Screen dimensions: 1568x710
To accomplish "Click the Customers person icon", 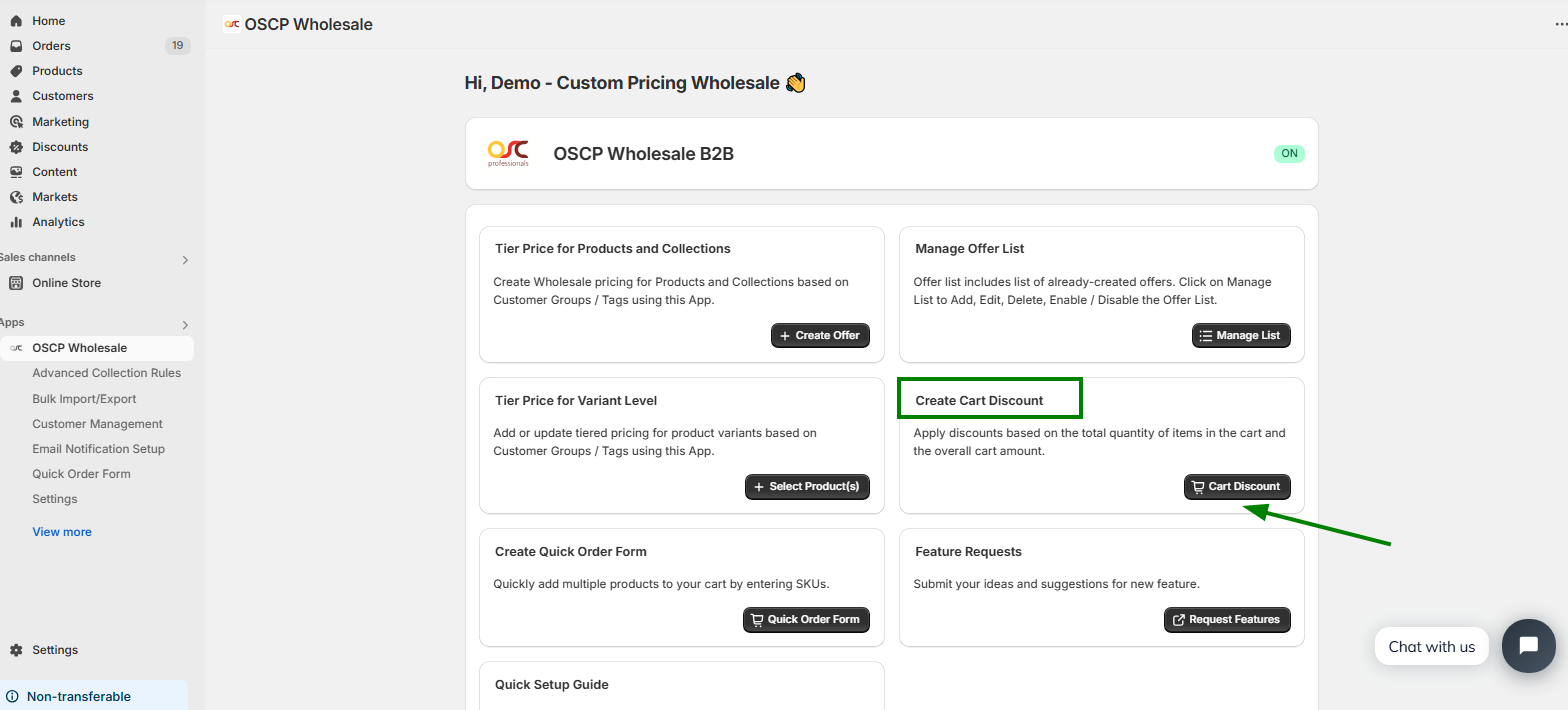I will click(16, 96).
